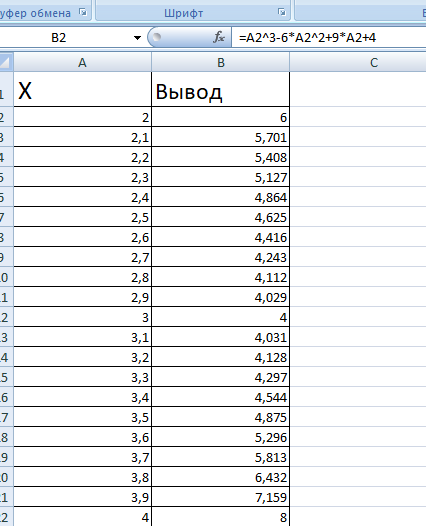426x526 pixels.
Task: Click column A cell with 2,2
Action: 83,157
